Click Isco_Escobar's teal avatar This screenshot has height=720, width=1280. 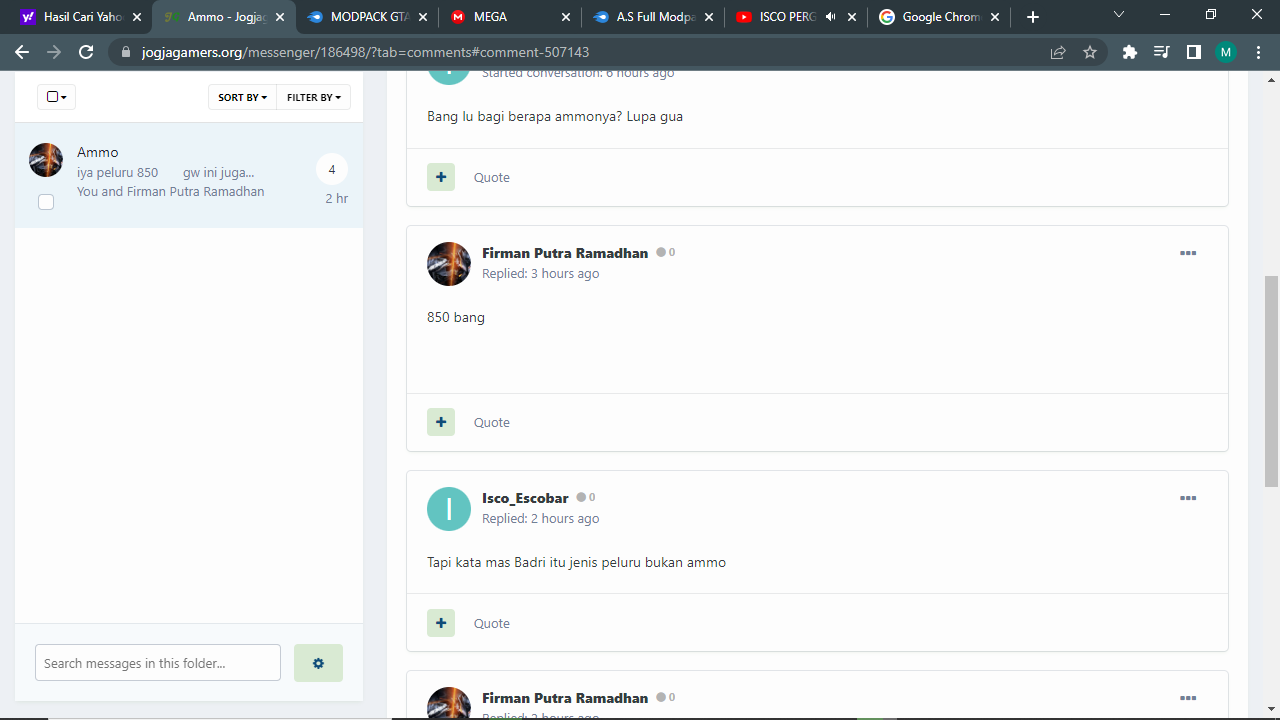click(449, 509)
